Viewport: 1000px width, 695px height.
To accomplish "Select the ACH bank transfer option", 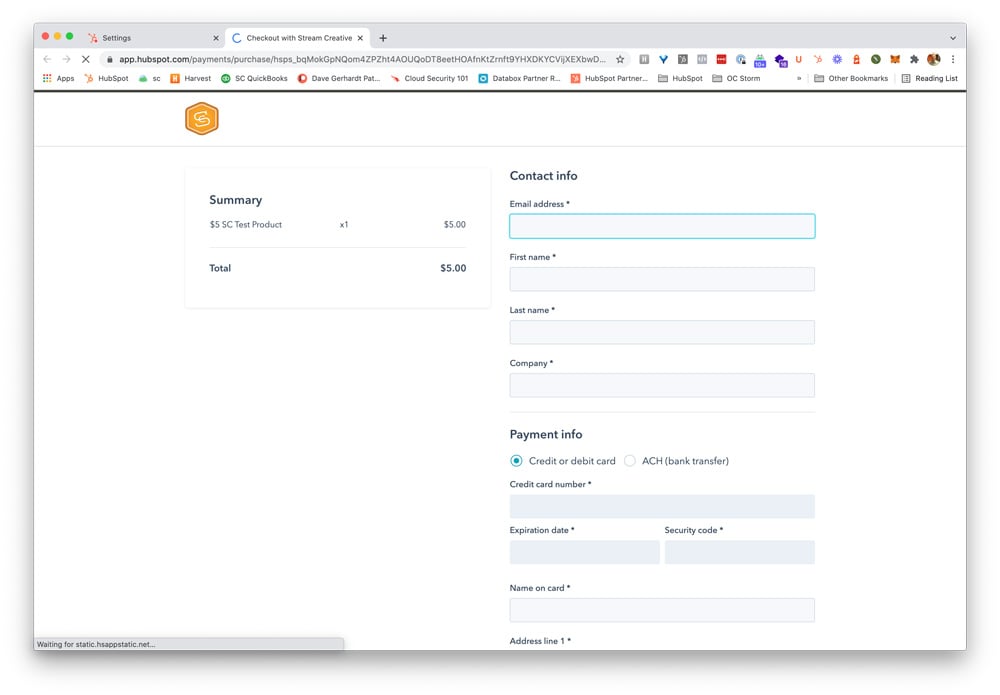I will (x=630, y=461).
